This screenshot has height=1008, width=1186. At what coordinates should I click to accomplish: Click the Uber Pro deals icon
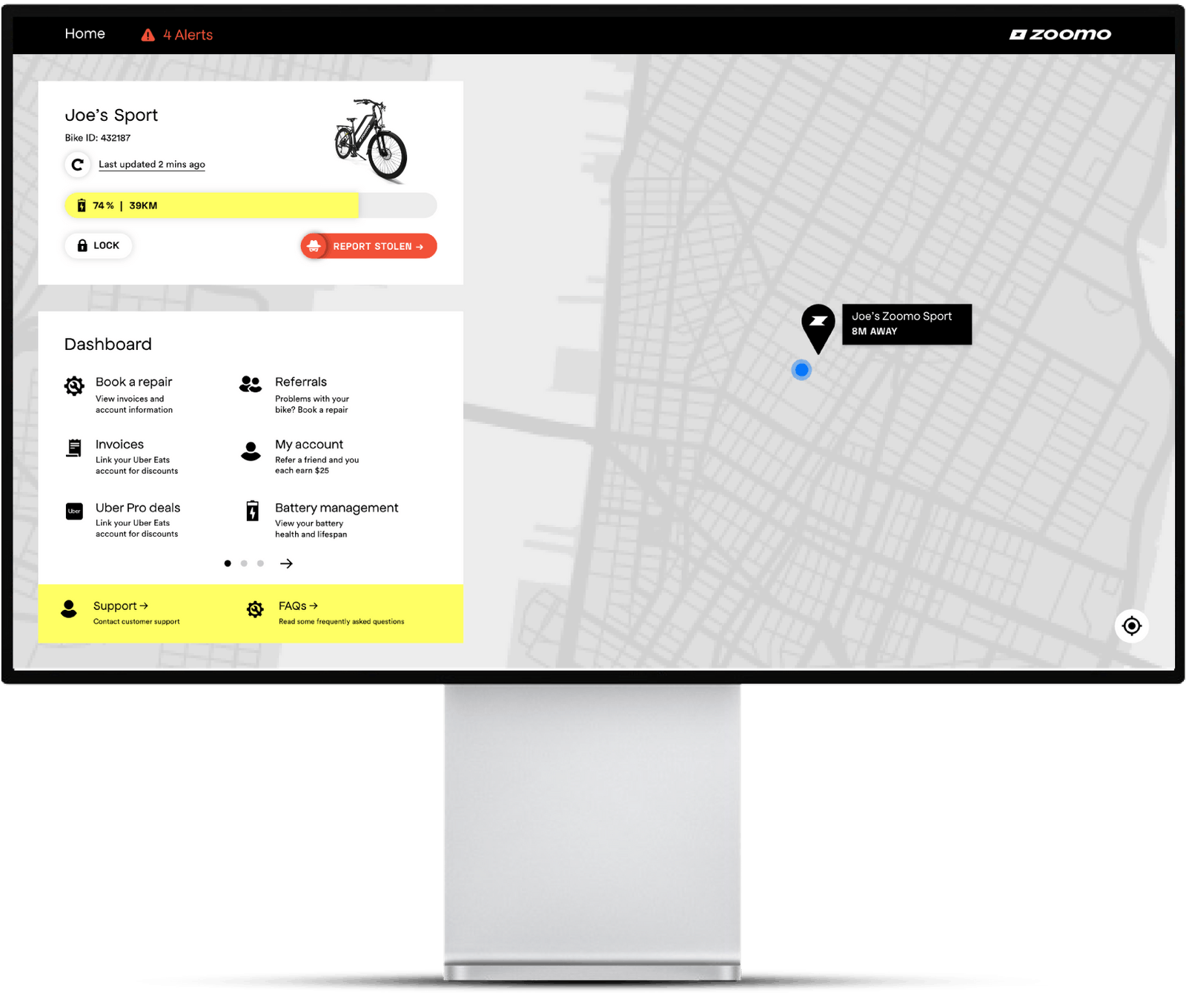74,511
